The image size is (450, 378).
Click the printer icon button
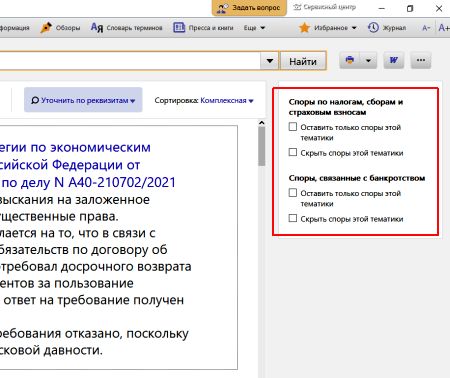pyautogui.click(x=350, y=60)
